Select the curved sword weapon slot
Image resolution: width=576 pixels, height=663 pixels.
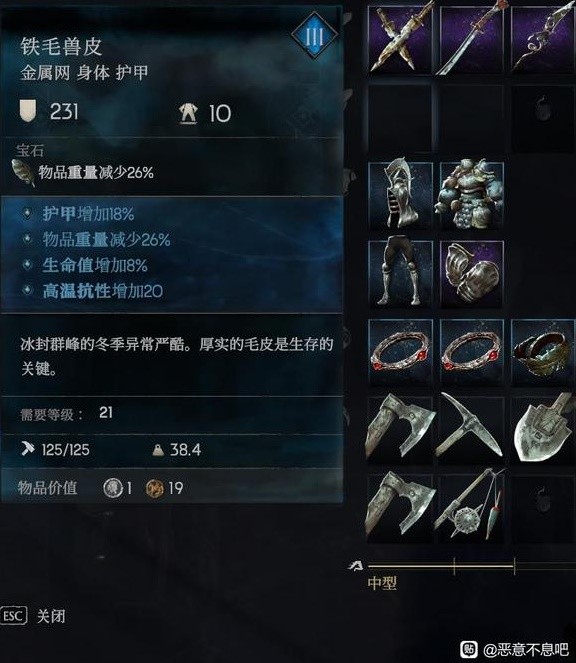coord(472,39)
